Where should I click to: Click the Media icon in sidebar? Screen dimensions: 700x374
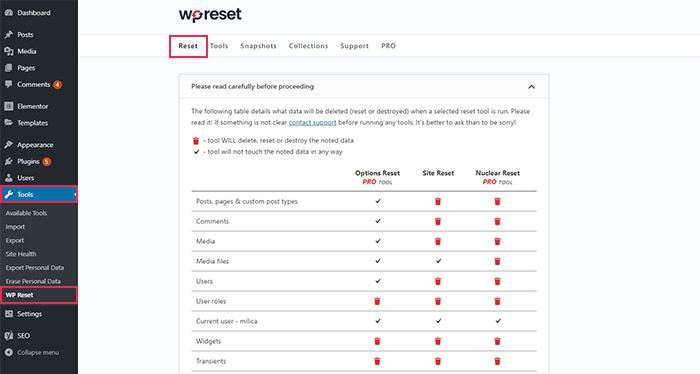(8, 51)
